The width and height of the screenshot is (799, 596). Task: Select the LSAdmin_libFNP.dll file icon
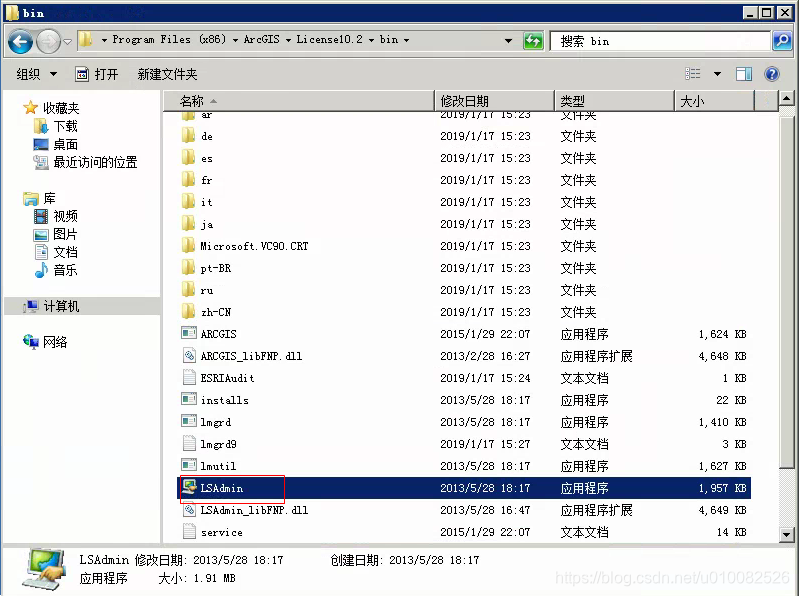189,509
